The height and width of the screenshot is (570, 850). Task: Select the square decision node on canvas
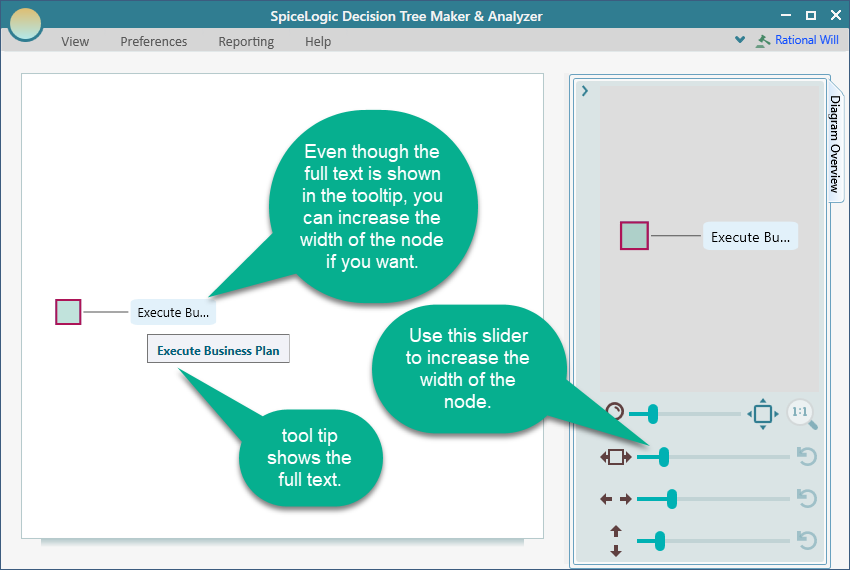tap(68, 312)
